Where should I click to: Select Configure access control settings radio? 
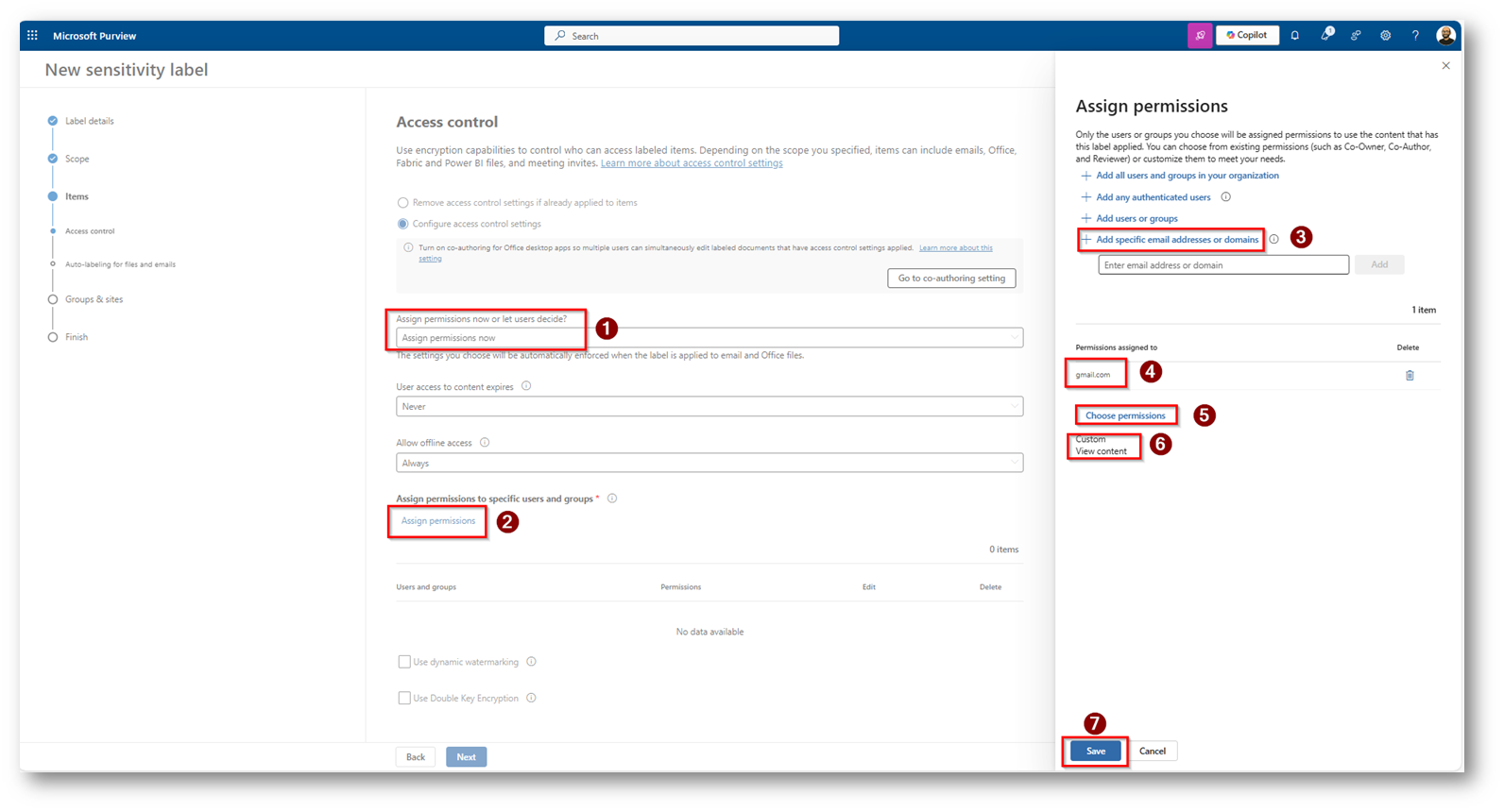click(403, 225)
